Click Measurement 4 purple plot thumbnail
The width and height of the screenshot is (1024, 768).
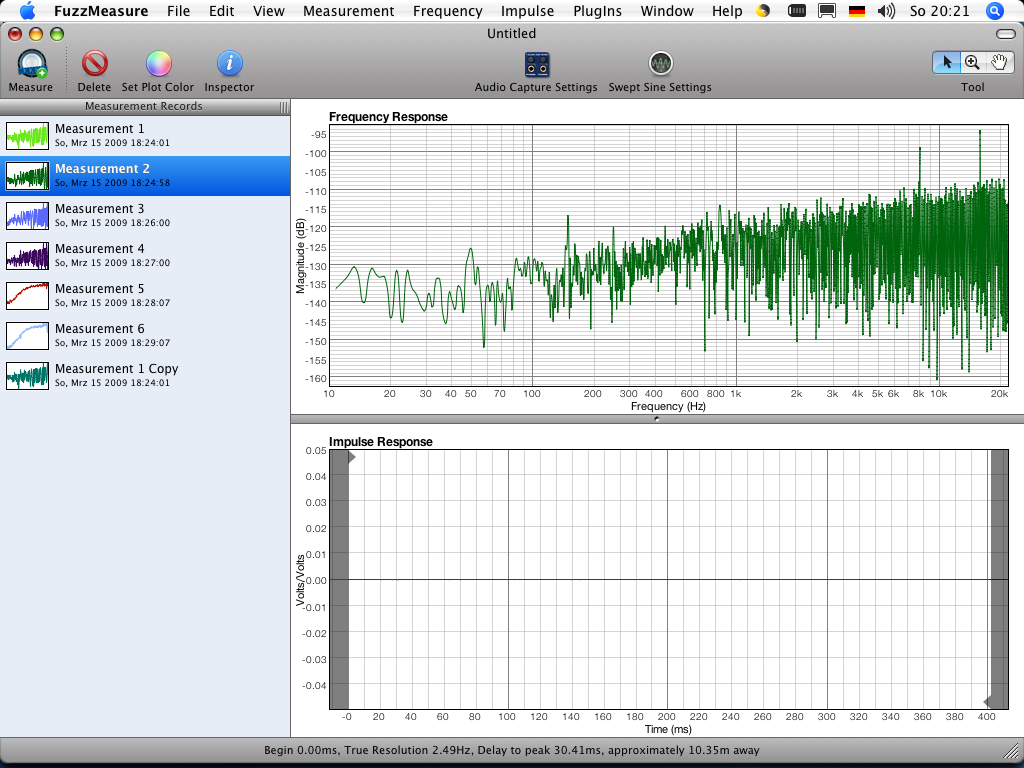coord(27,255)
